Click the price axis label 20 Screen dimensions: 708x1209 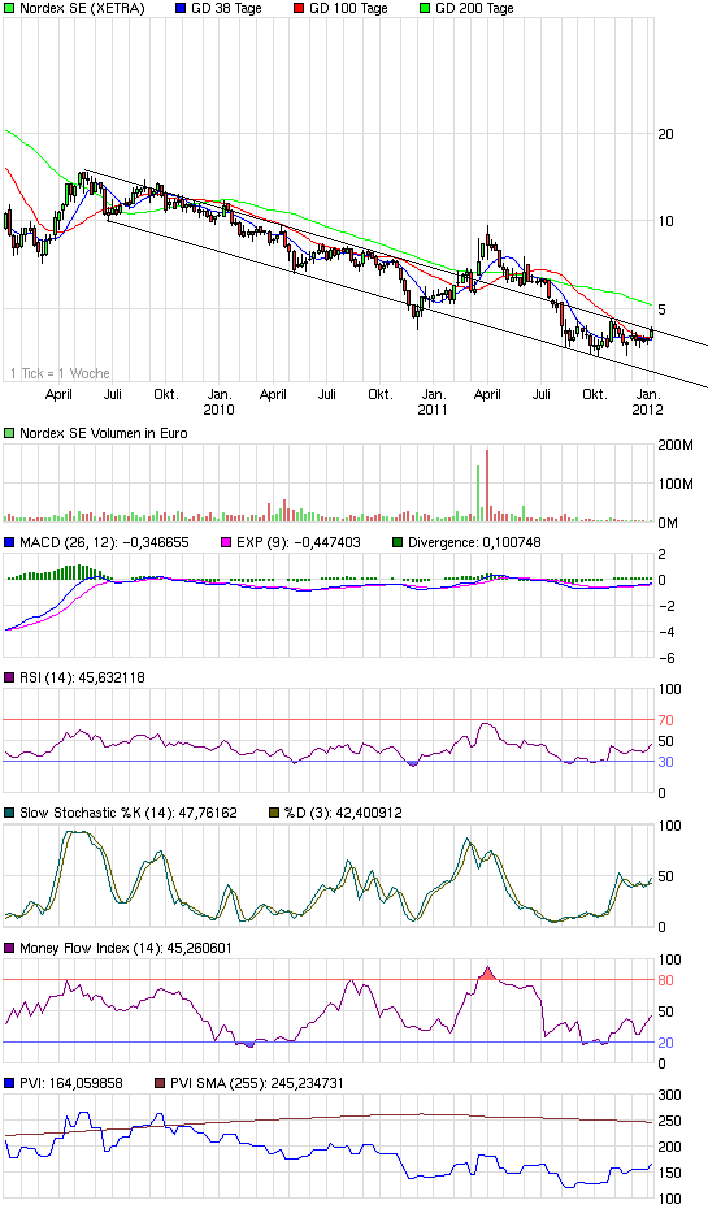click(666, 134)
